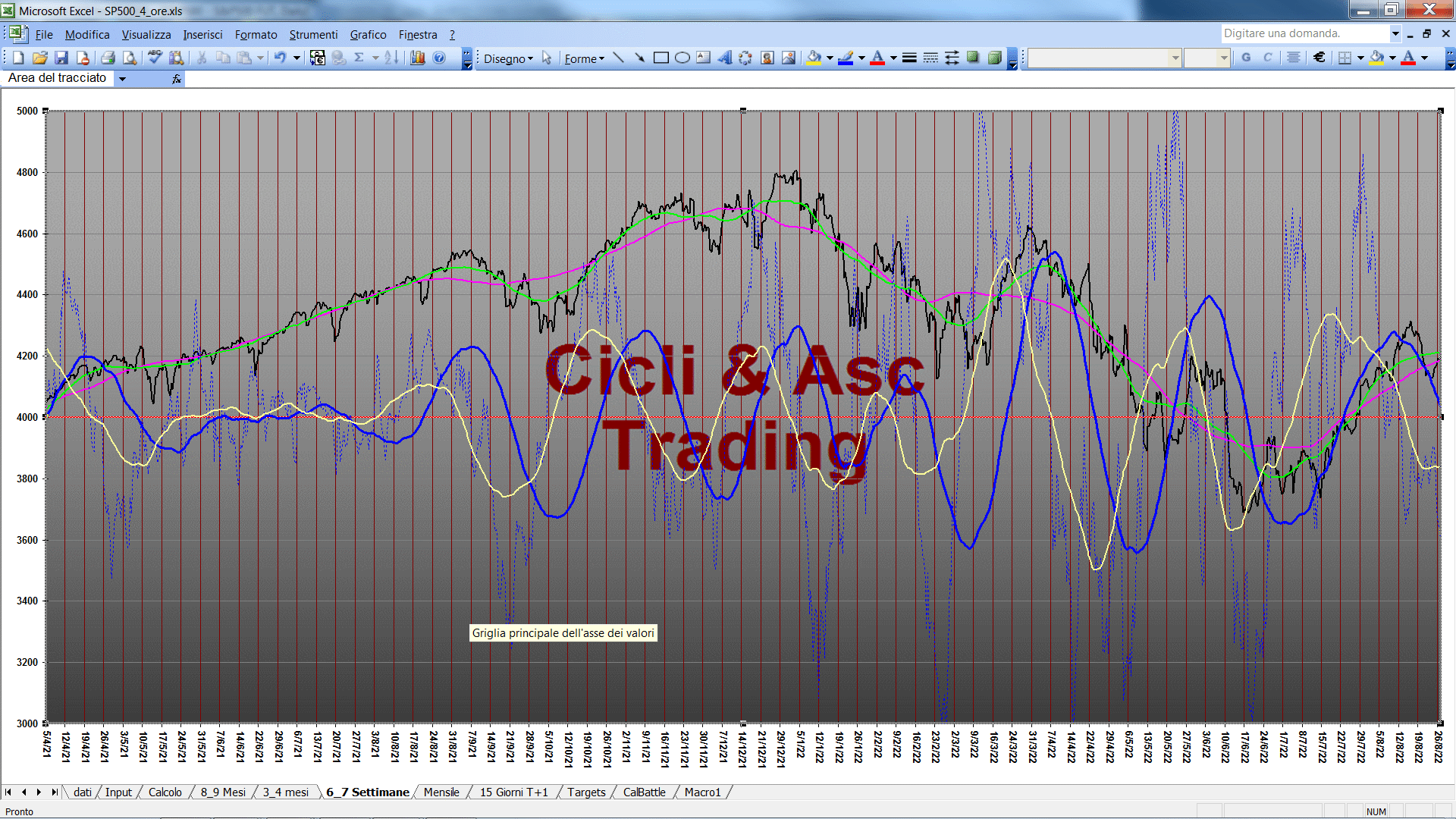This screenshot has height=819, width=1456.
Task: Click the 5000 value axis label
Action: click(x=27, y=111)
